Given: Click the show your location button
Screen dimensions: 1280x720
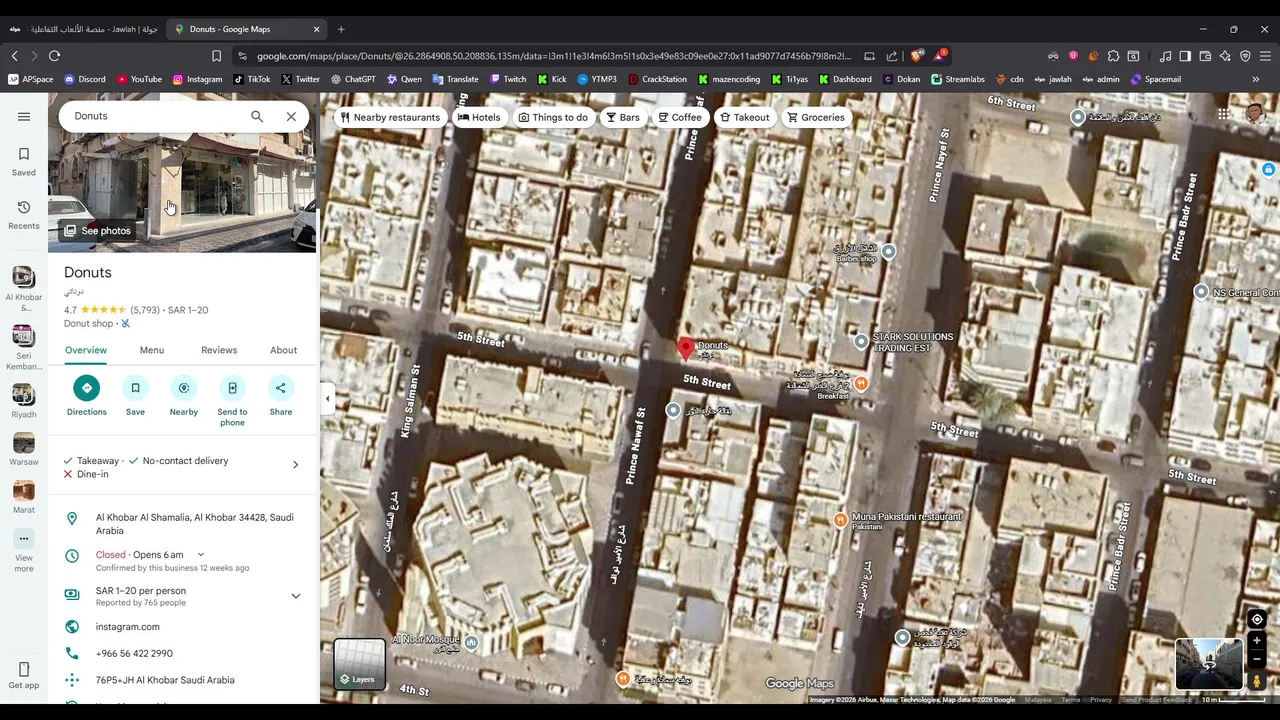Looking at the screenshot, I should pos(1257,620).
